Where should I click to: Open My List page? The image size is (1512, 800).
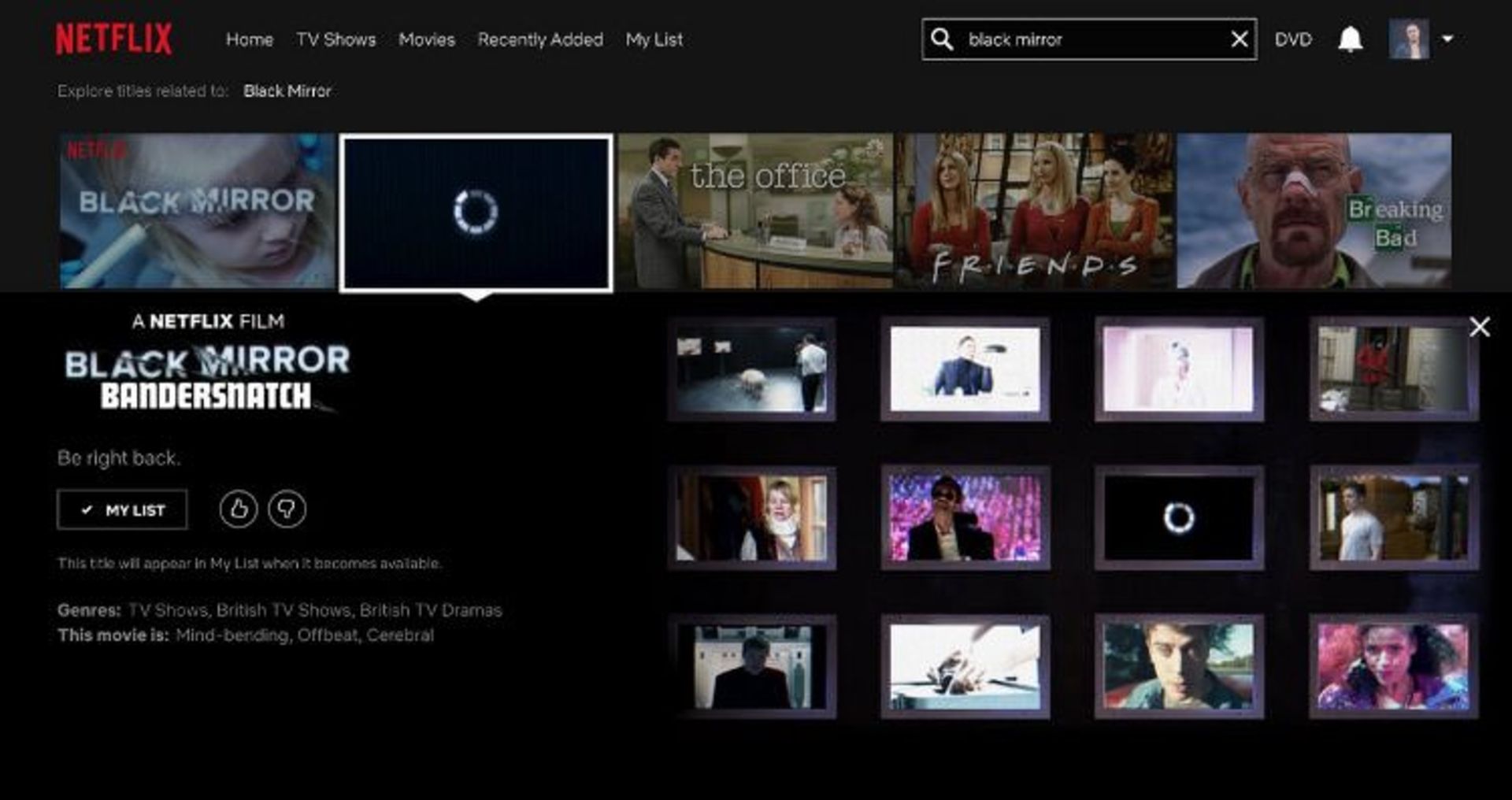tap(654, 39)
